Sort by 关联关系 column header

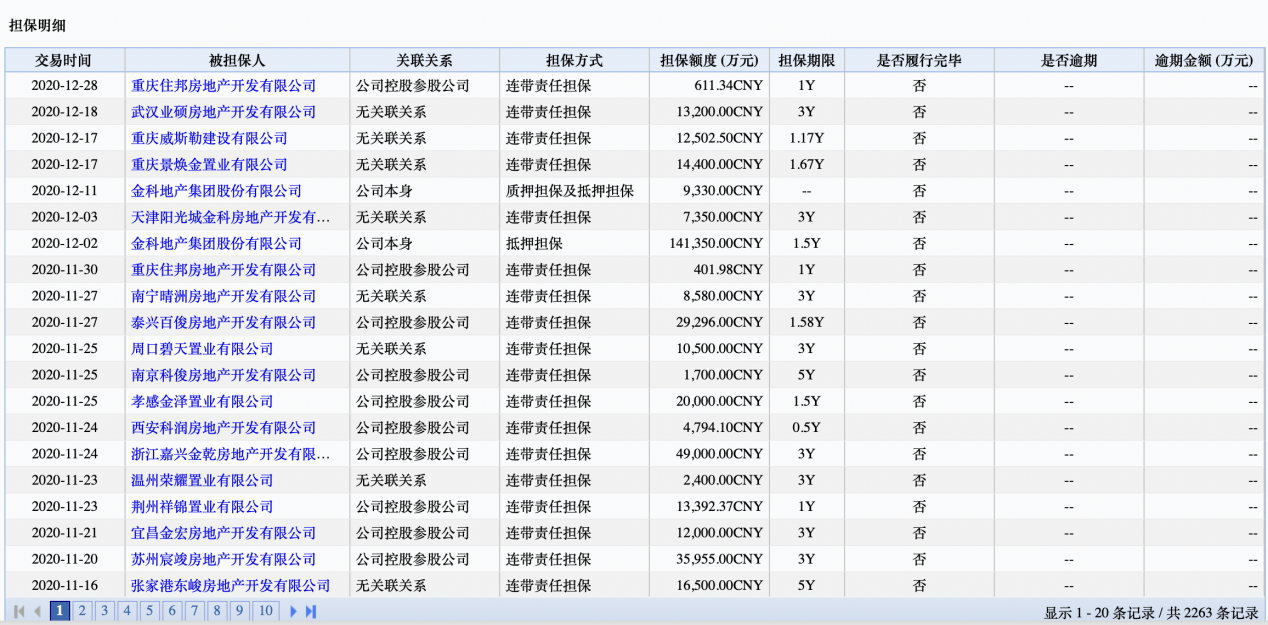click(x=425, y=60)
